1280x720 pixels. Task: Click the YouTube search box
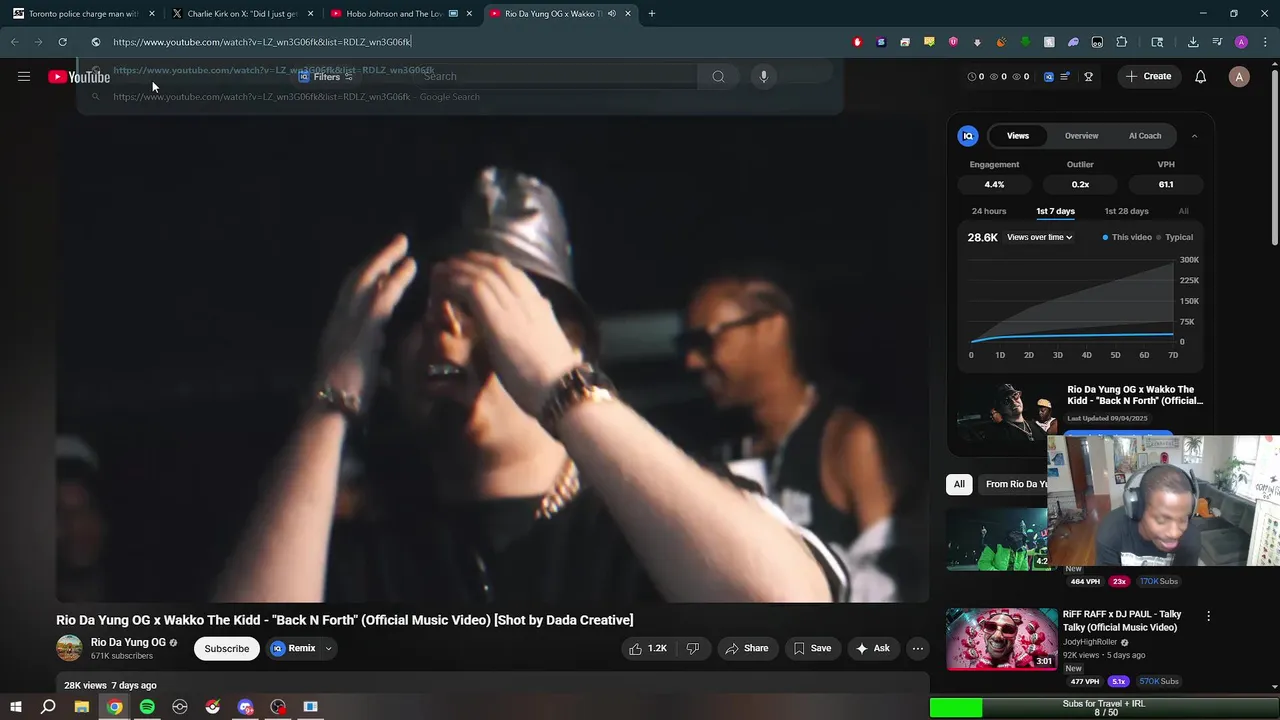(x=556, y=76)
